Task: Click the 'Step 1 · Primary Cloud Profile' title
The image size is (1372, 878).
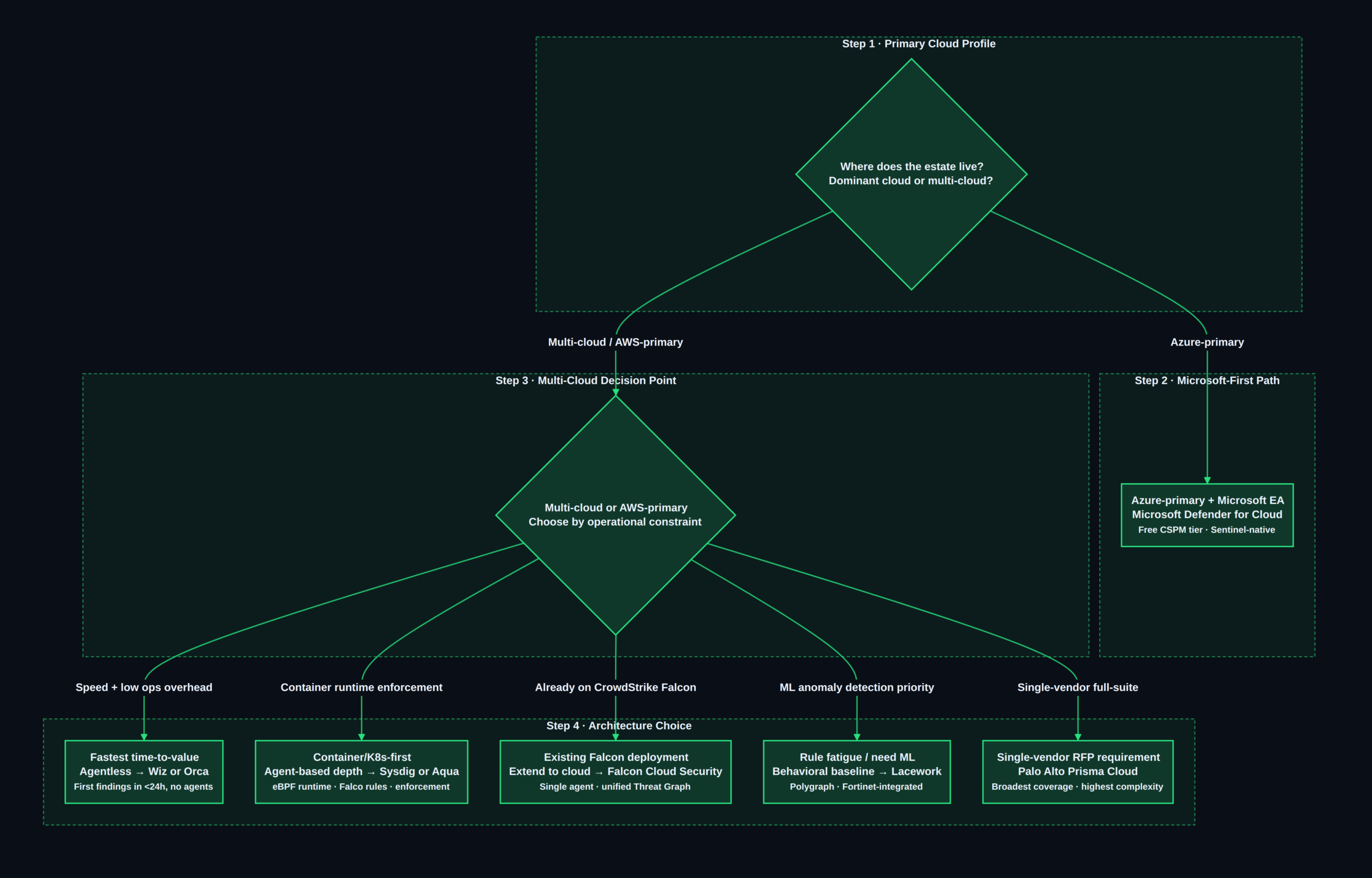Action: pyautogui.click(x=919, y=44)
